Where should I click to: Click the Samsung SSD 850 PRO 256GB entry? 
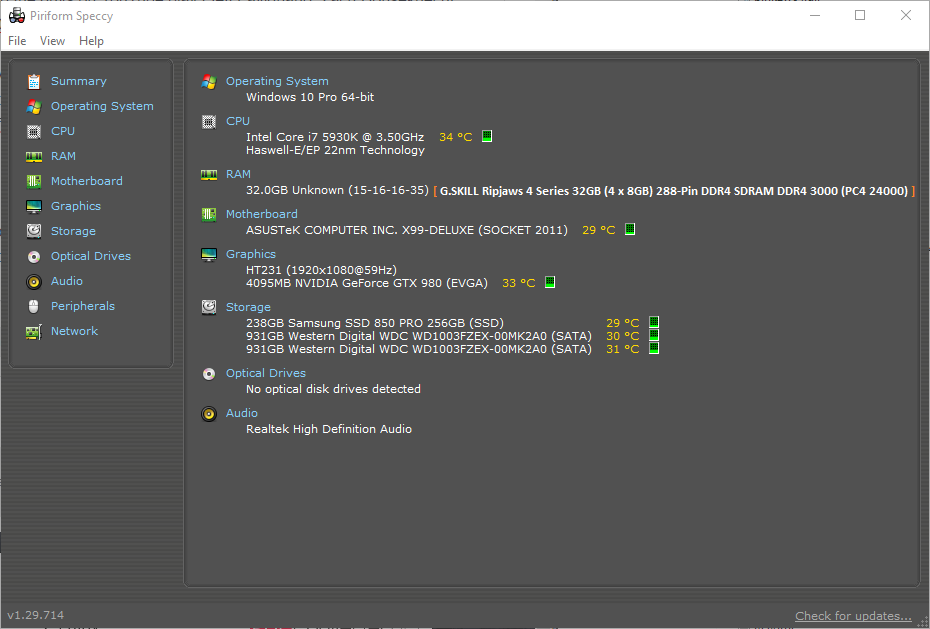[x=375, y=323]
